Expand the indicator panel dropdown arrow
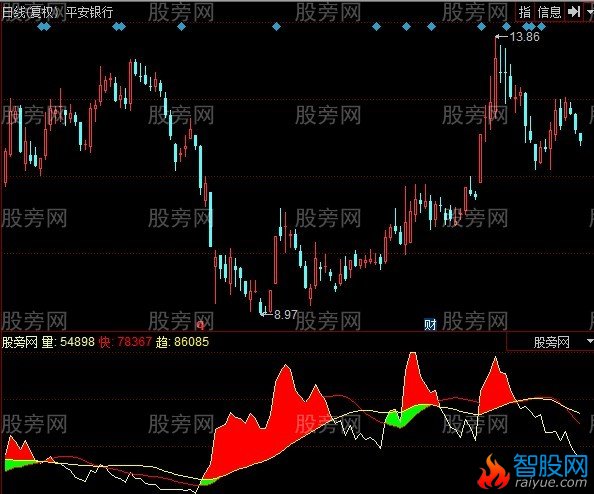Image resolution: width=594 pixels, height=494 pixels. coord(589,341)
